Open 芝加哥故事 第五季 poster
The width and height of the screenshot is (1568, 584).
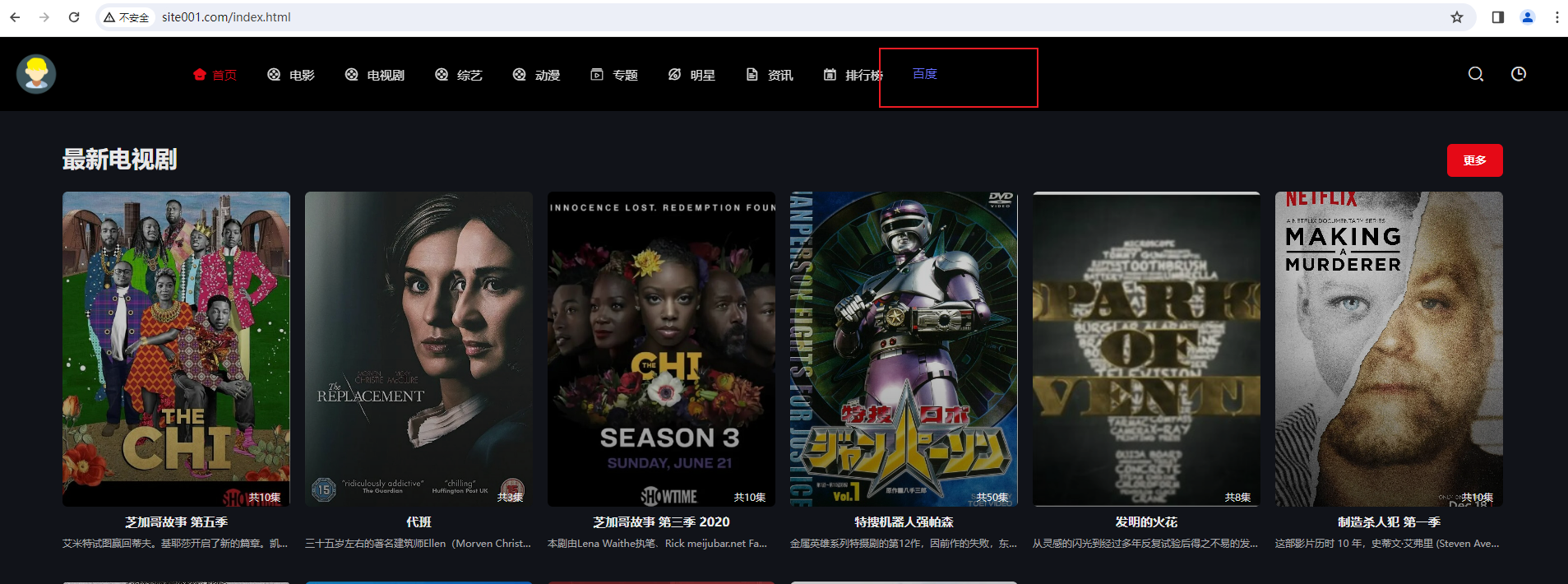coord(176,349)
